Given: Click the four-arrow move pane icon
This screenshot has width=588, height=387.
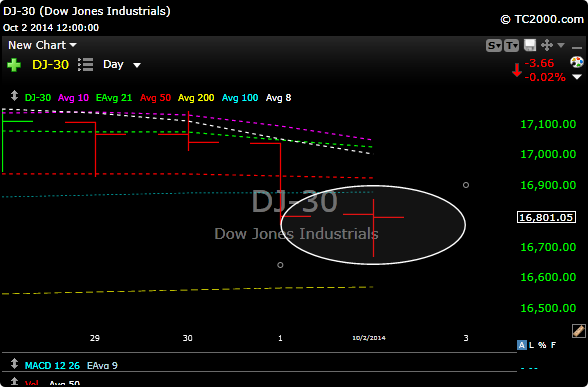Looking at the screenshot, I should pyautogui.click(x=547, y=45).
